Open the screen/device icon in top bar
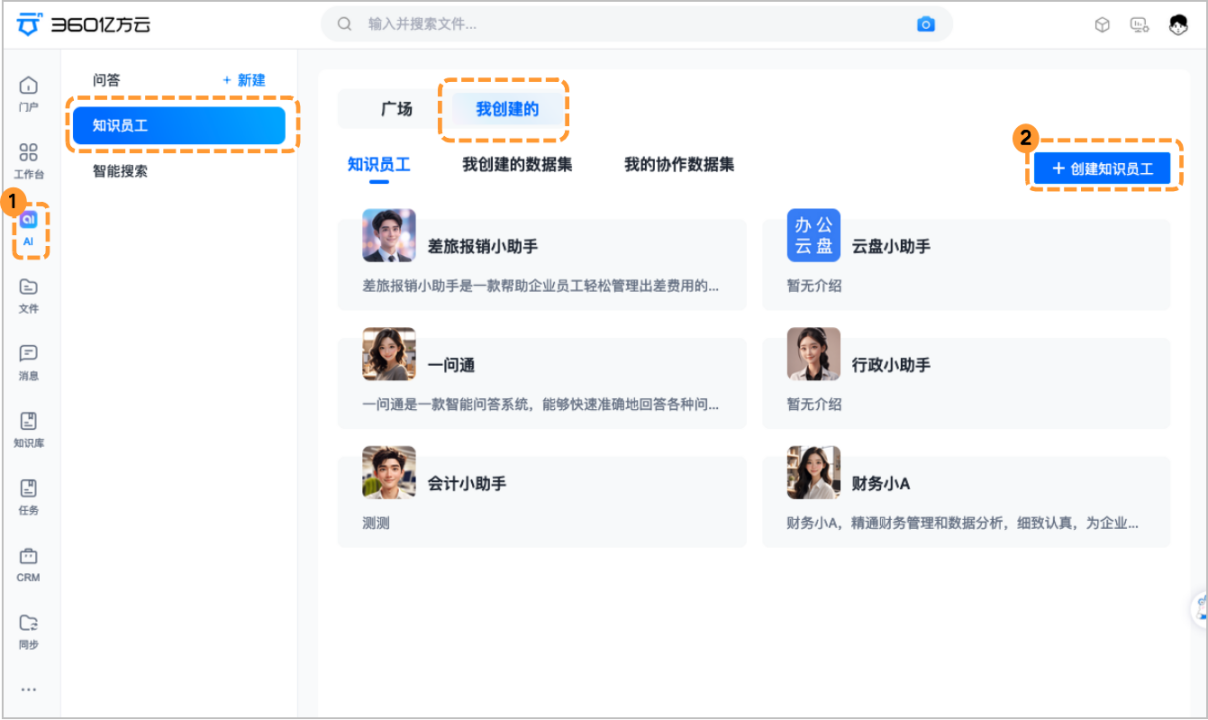Viewport: 1208px width, 720px height. pos(1139,25)
